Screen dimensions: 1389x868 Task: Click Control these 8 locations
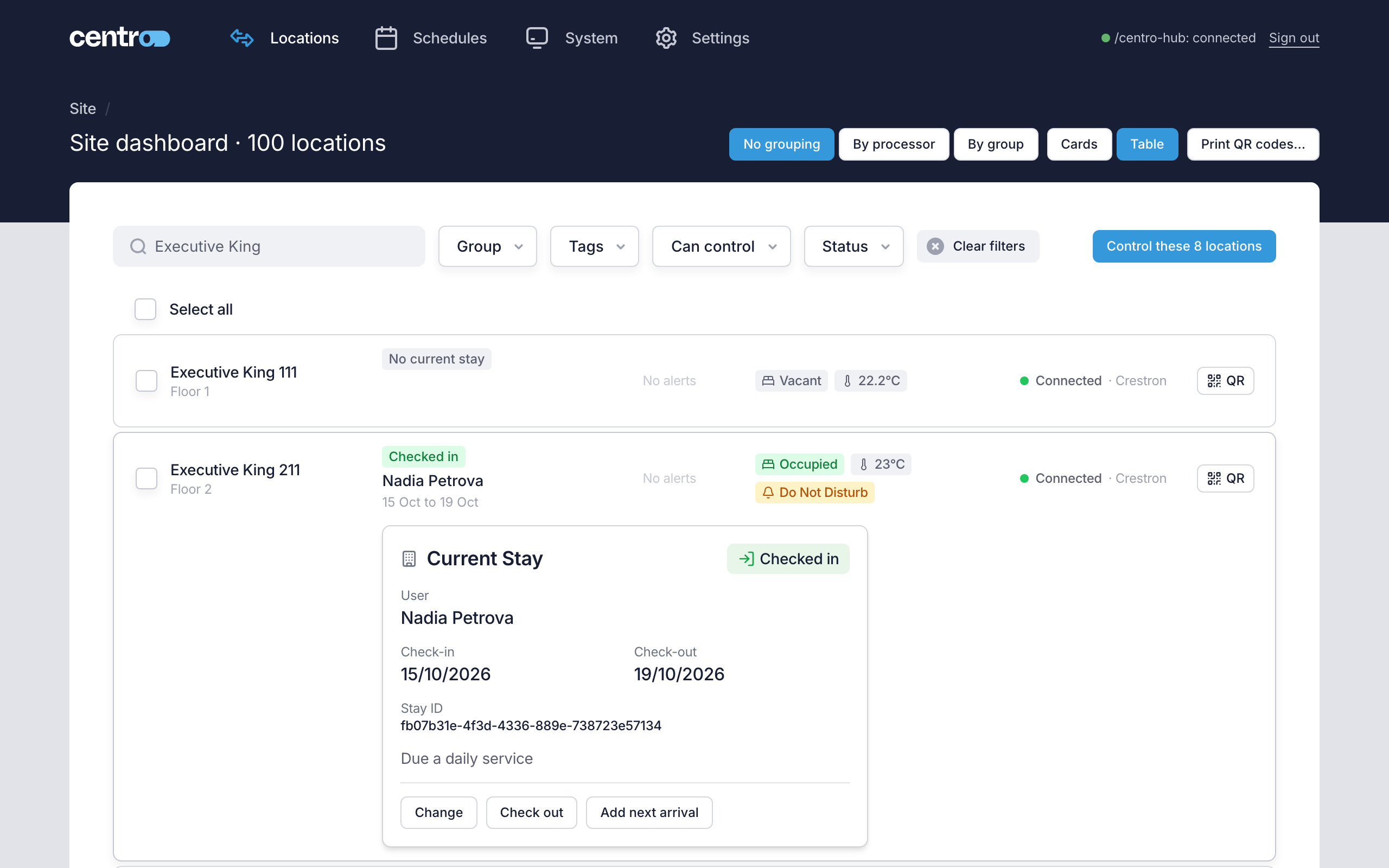click(x=1183, y=246)
